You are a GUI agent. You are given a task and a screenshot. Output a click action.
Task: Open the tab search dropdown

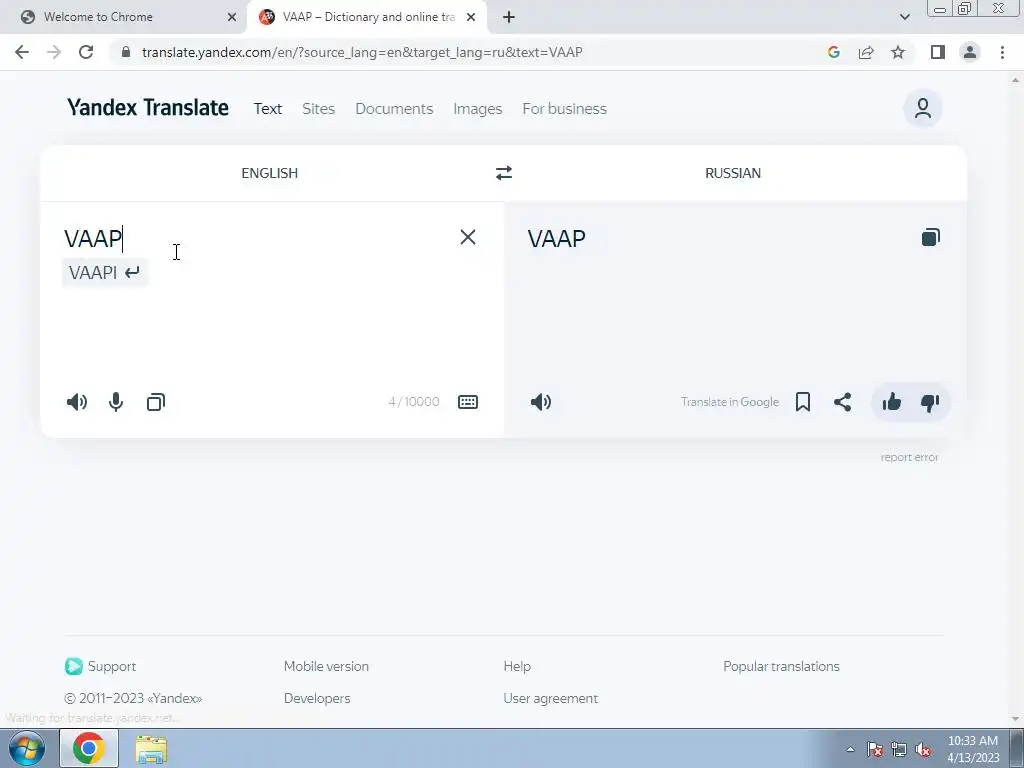(x=904, y=17)
